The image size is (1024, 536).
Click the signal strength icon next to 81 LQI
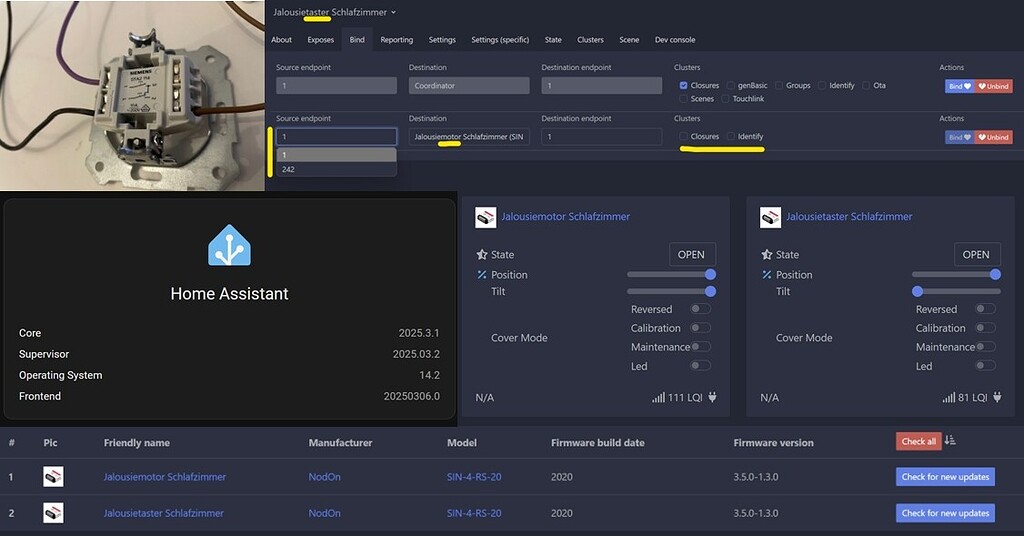[948, 398]
